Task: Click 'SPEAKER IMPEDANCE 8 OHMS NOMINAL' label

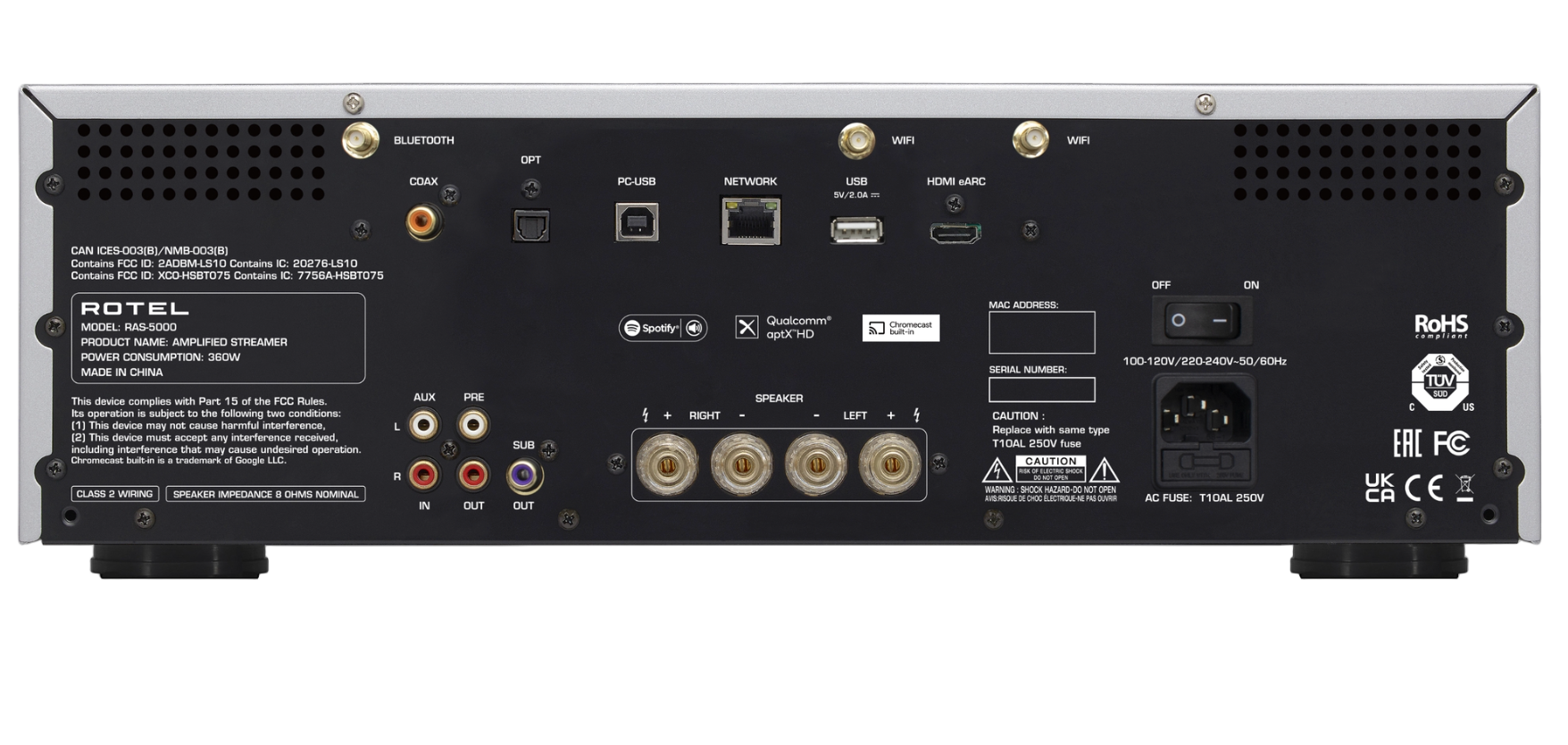Action: pyautogui.click(x=265, y=494)
